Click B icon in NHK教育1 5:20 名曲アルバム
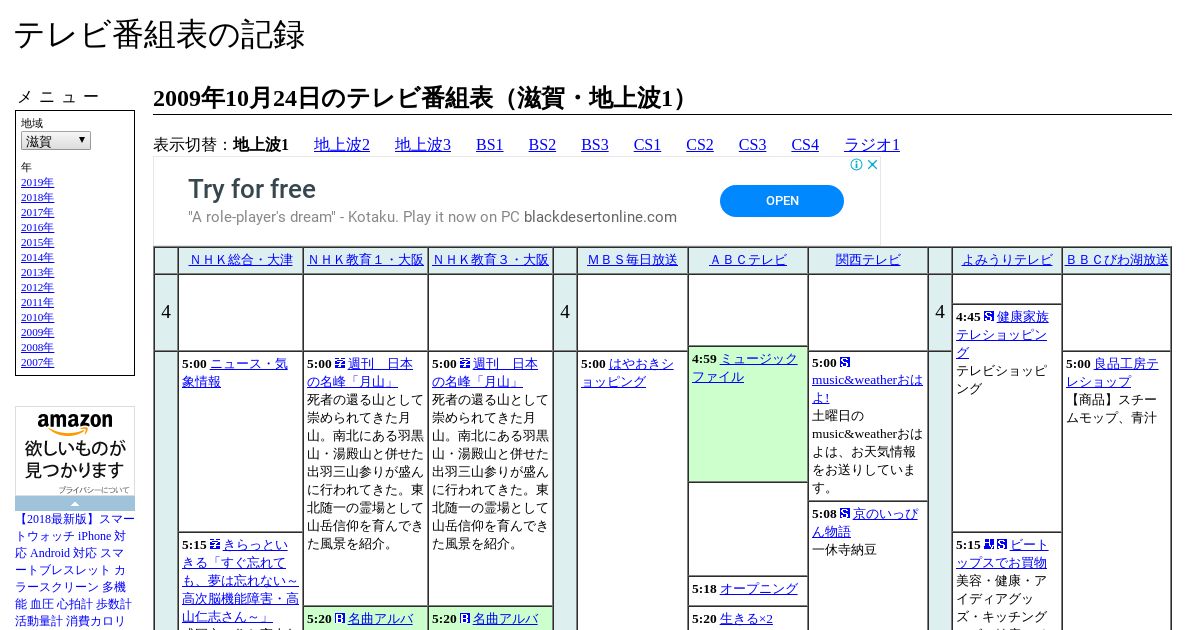 point(340,619)
